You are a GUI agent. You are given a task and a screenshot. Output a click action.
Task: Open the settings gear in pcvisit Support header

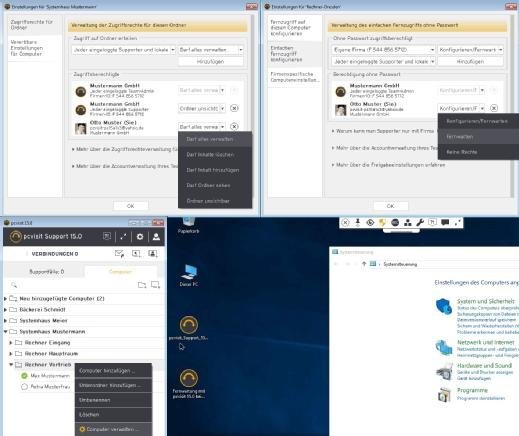pos(140,237)
